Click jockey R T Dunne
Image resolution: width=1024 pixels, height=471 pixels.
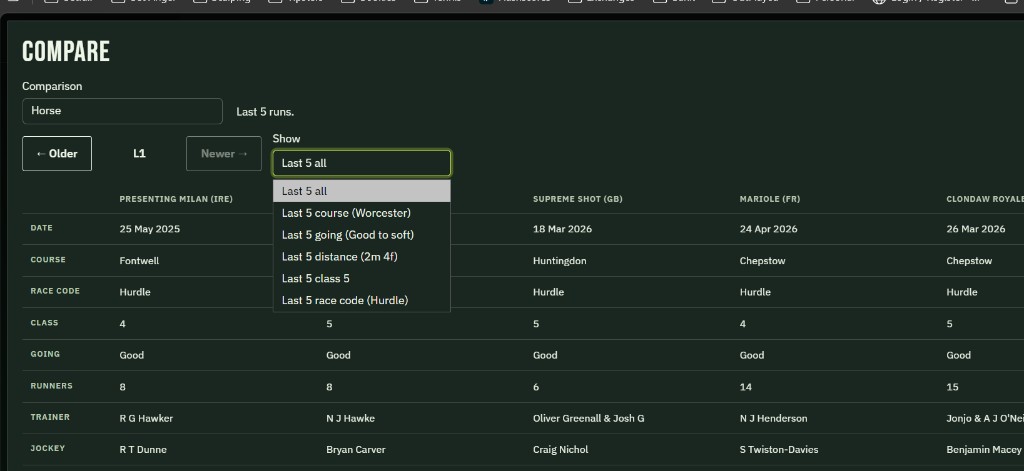click(x=143, y=449)
